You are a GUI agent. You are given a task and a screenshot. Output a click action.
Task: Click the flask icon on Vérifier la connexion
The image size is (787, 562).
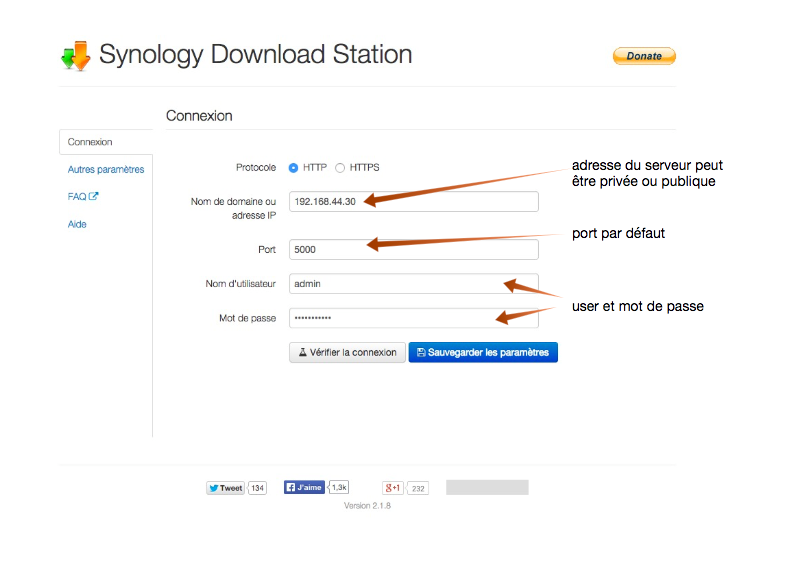pyautogui.click(x=302, y=353)
